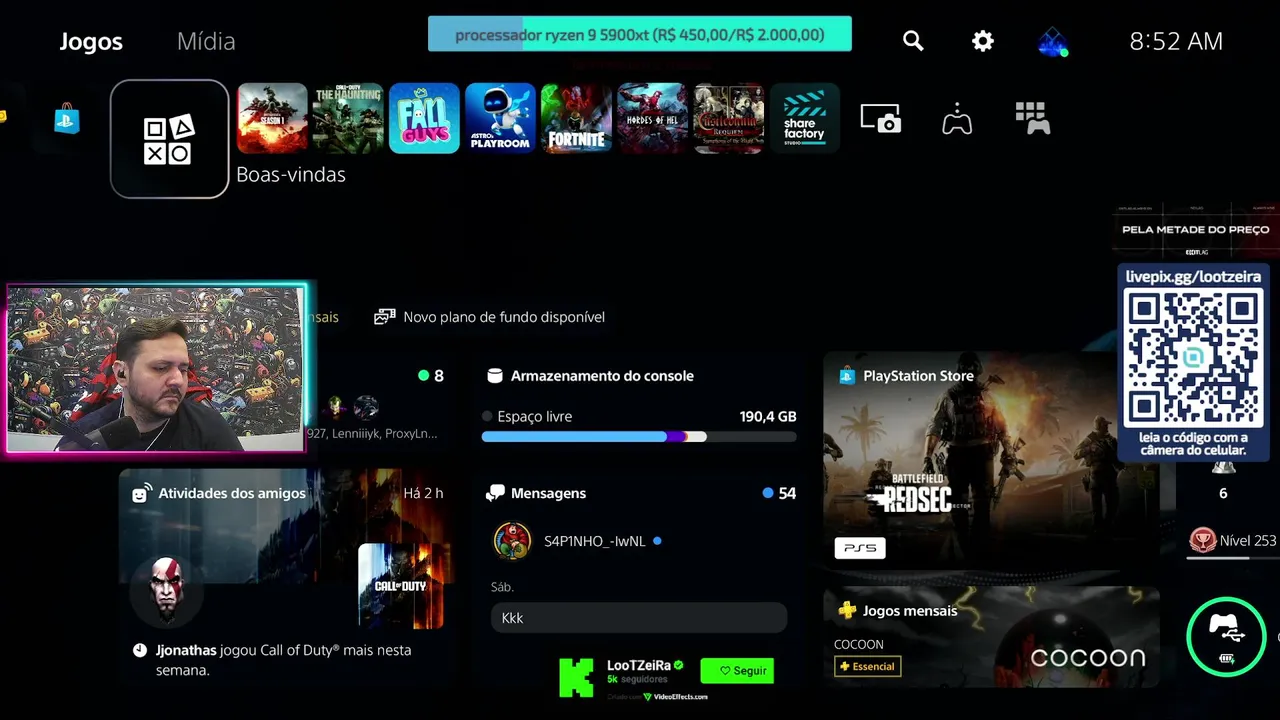Click the Há 2 h activity timestamp
This screenshot has height=720, width=1280.
(x=423, y=493)
